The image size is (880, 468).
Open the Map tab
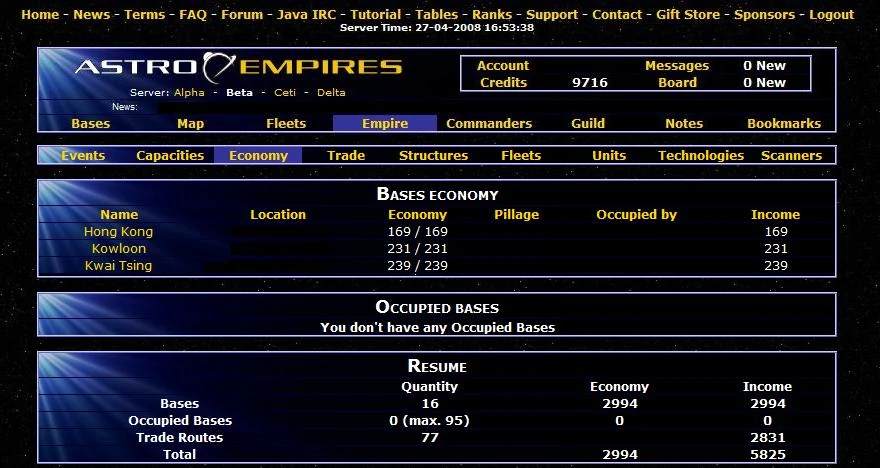[x=190, y=123]
